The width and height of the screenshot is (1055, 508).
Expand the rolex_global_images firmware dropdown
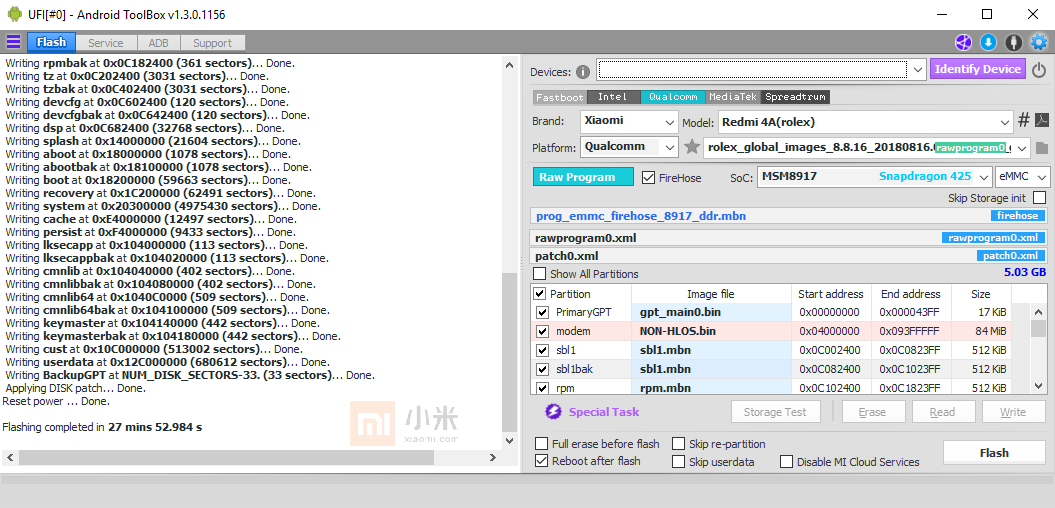[x=1023, y=147]
